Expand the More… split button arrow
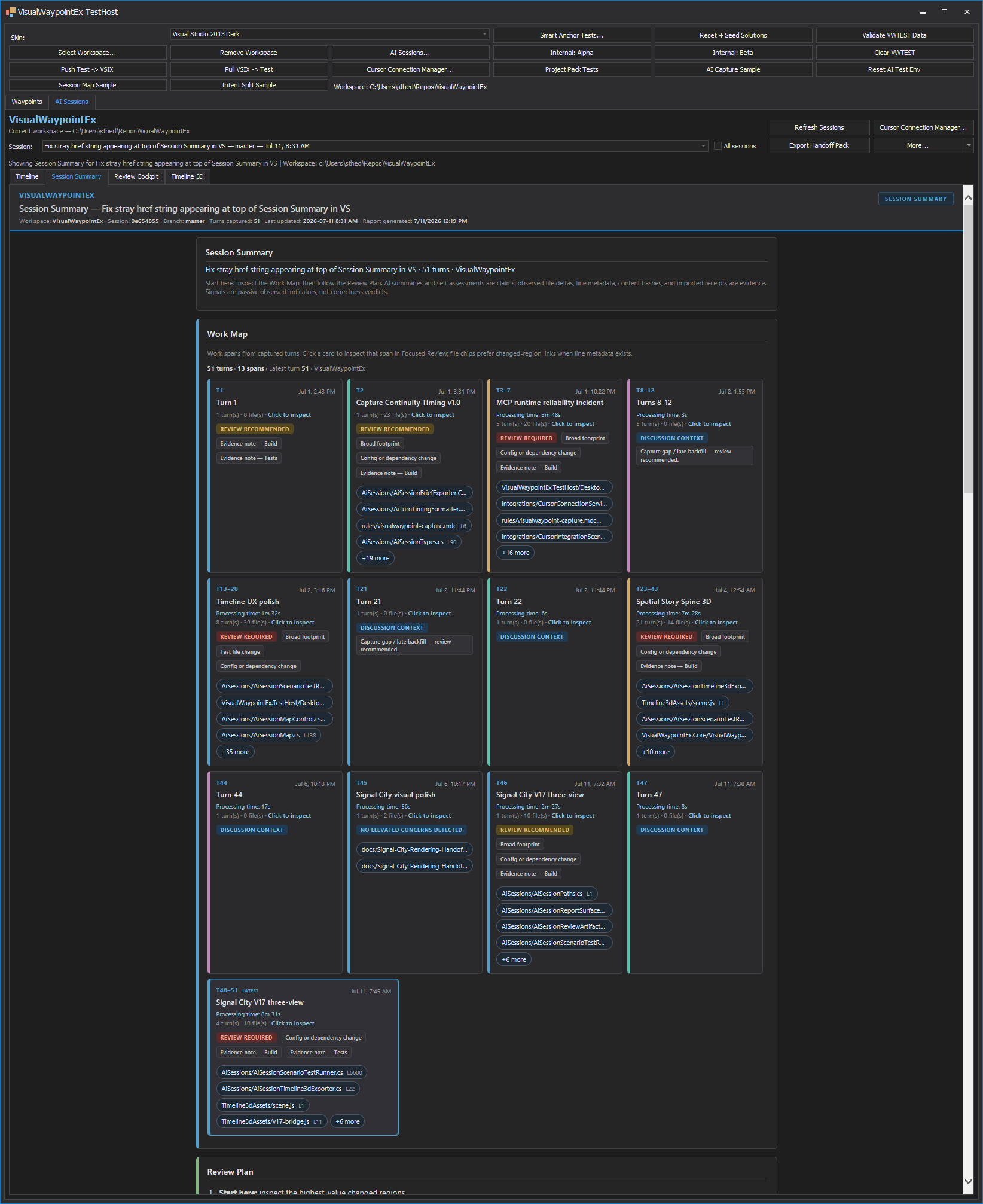983x1204 pixels. 969,145
